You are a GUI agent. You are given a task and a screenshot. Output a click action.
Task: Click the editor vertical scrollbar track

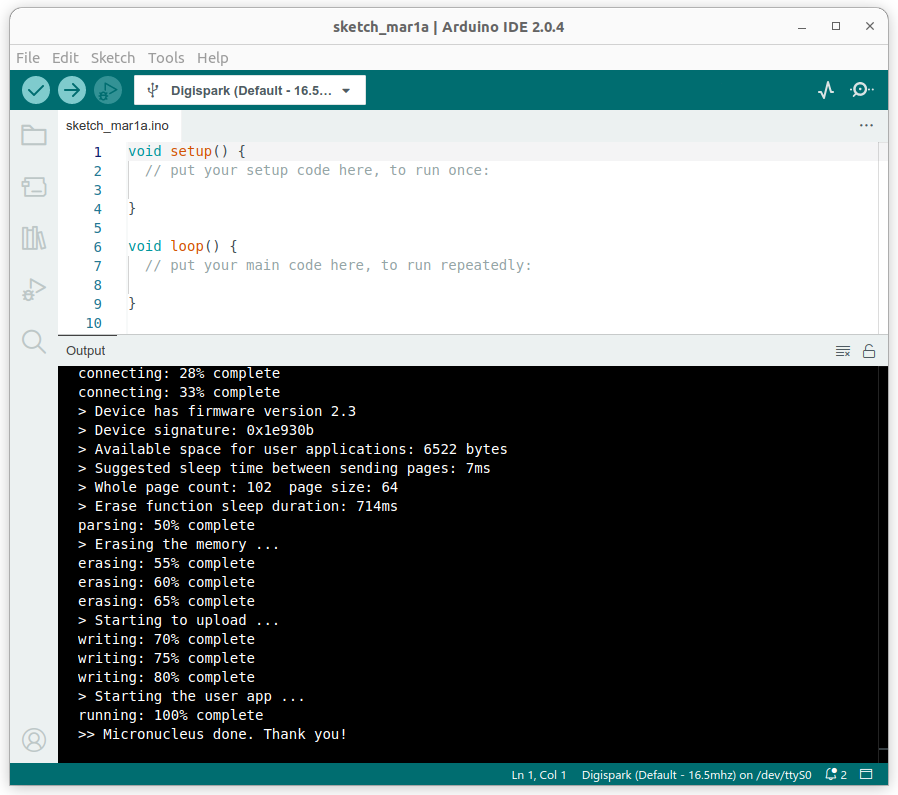tap(883, 238)
